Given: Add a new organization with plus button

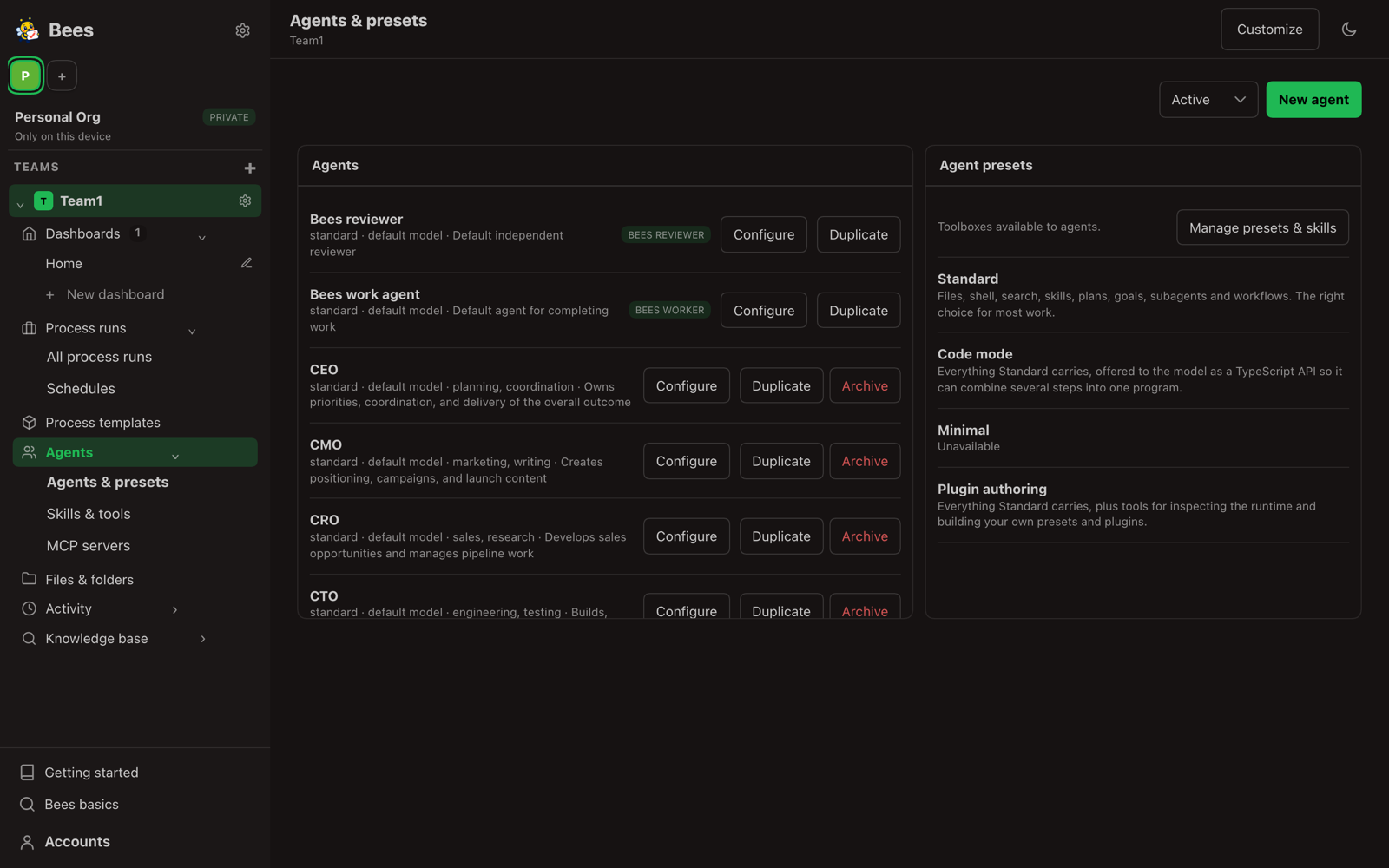Looking at the screenshot, I should (x=62, y=76).
